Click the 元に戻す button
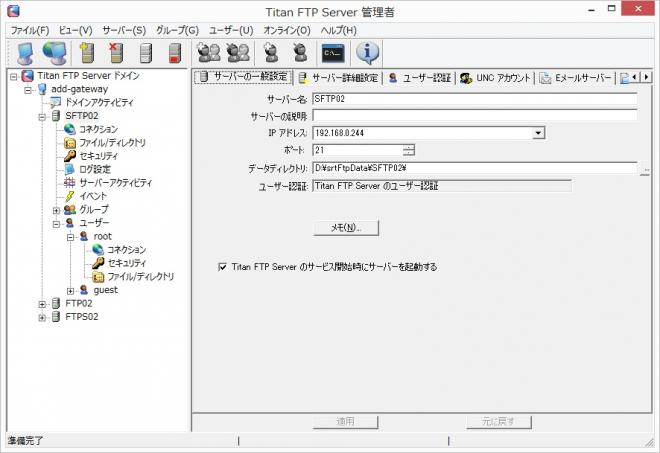 click(x=499, y=421)
